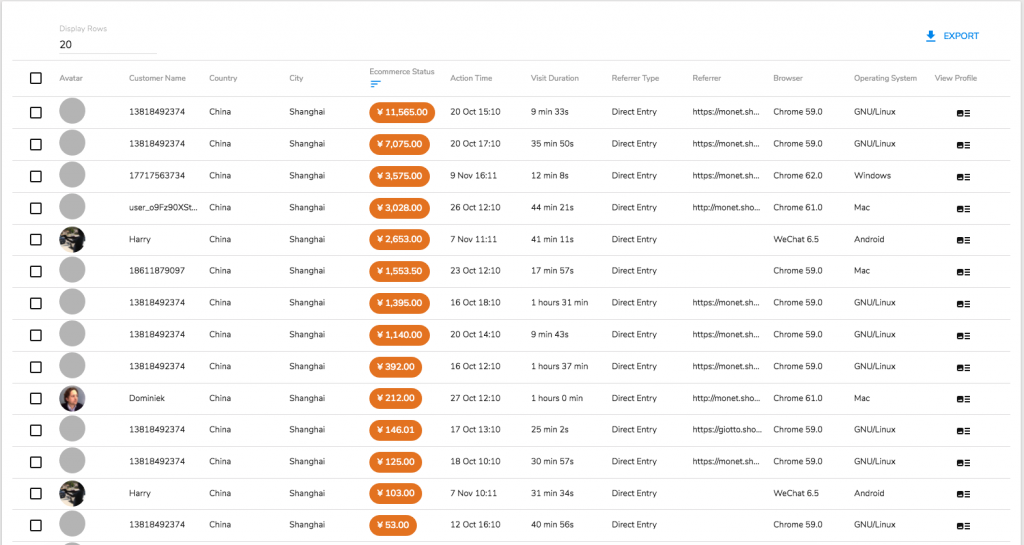The width and height of the screenshot is (1024, 545).
Task: Toggle the select-all checkbox in header
Action: tap(36, 78)
